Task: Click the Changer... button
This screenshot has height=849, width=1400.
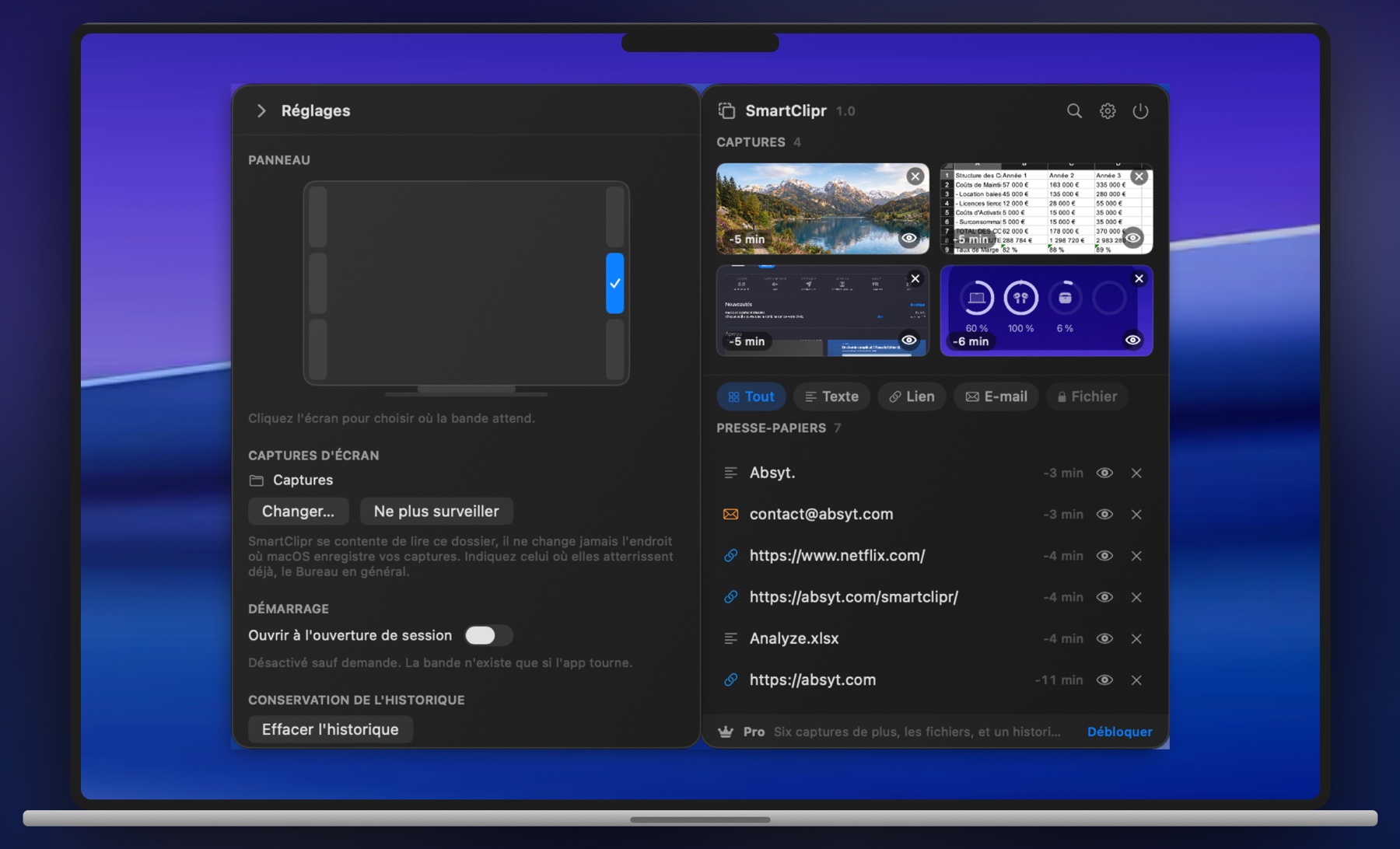Action: point(298,511)
